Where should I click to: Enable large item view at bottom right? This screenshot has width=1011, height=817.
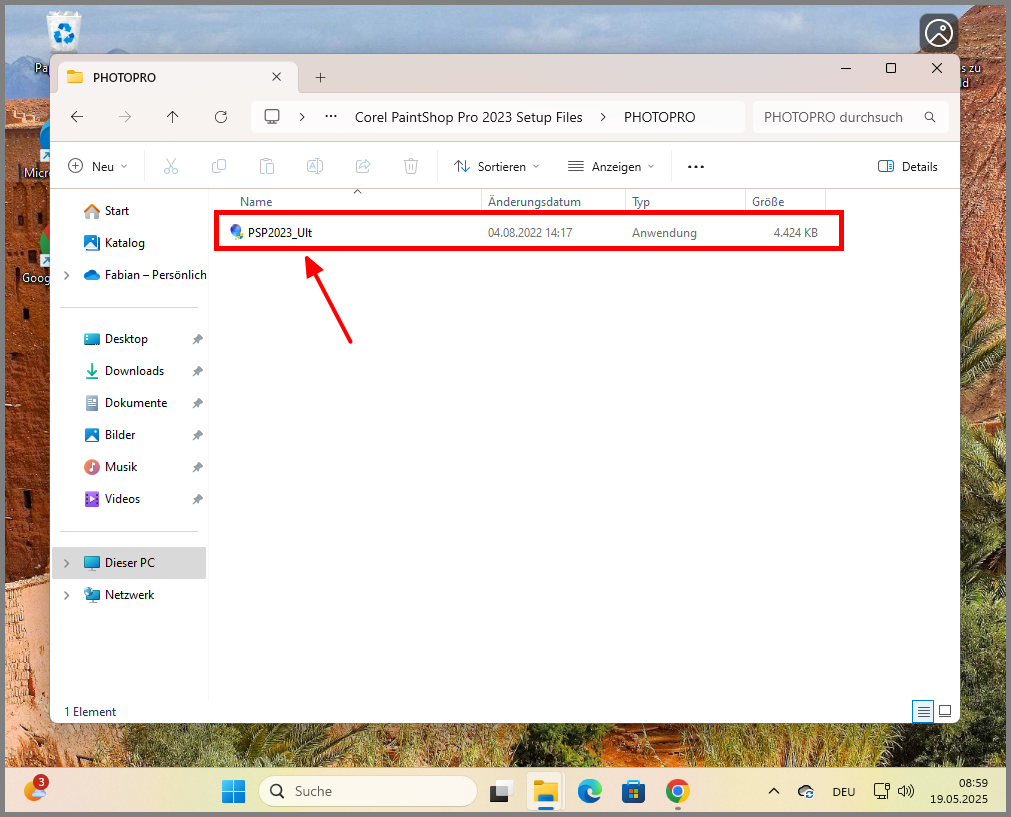click(x=945, y=711)
